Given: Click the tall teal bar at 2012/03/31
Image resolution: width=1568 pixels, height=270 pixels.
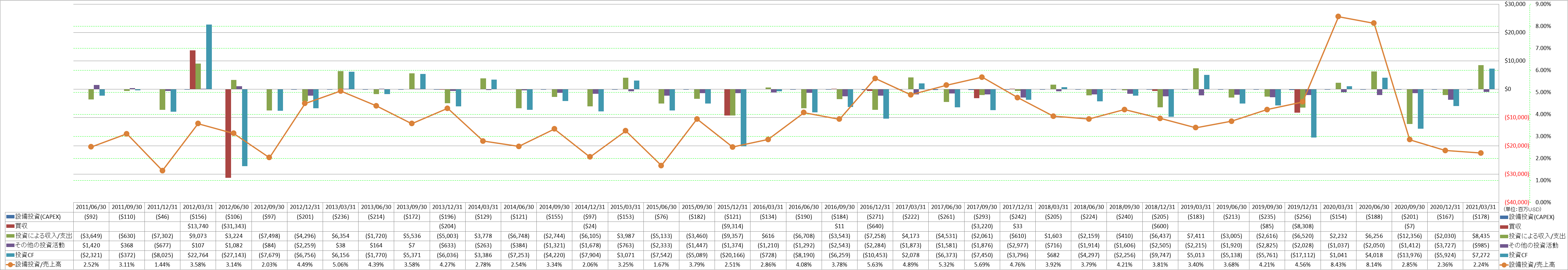Looking at the screenshot, I should pos(209,57).
